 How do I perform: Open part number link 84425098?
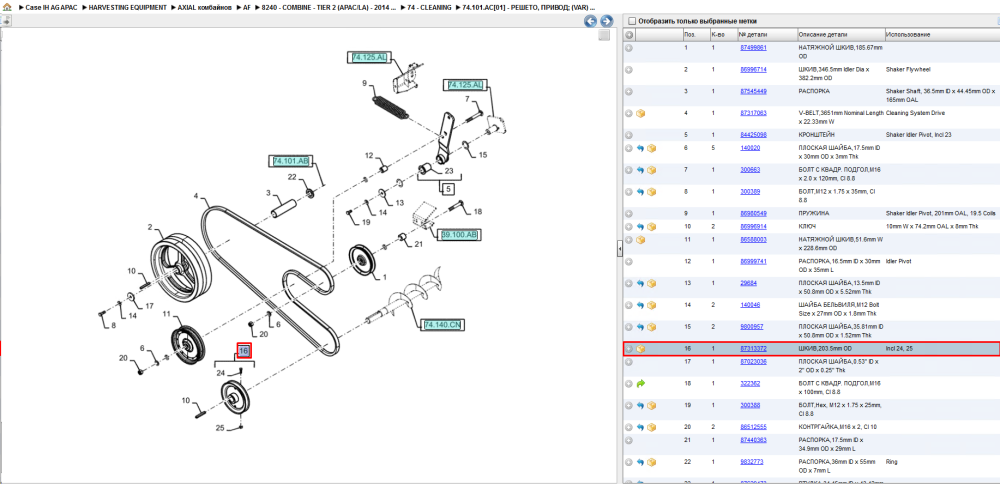[753, 135]
